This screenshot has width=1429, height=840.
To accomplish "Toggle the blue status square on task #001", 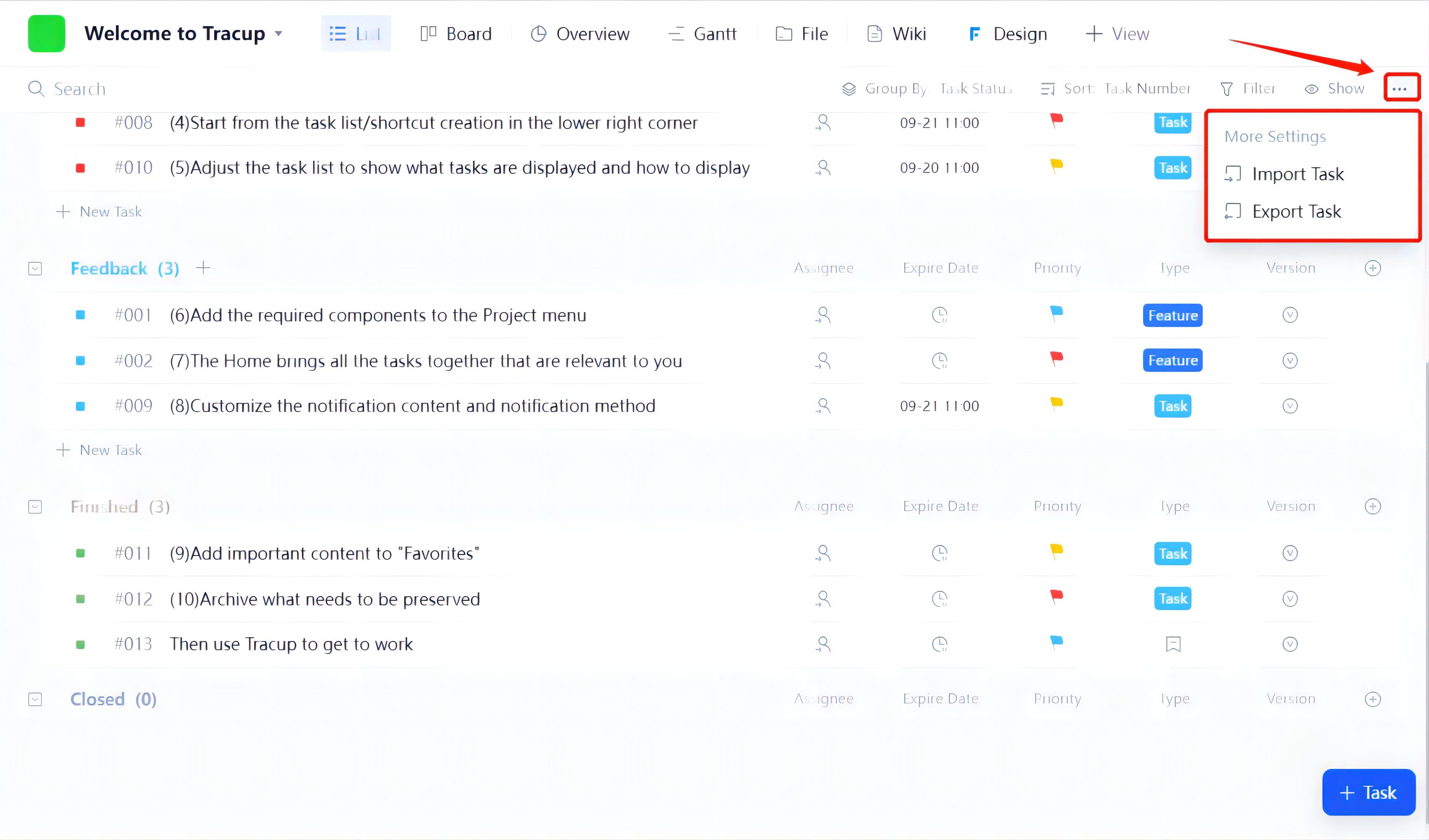I will tap(80, 315).
